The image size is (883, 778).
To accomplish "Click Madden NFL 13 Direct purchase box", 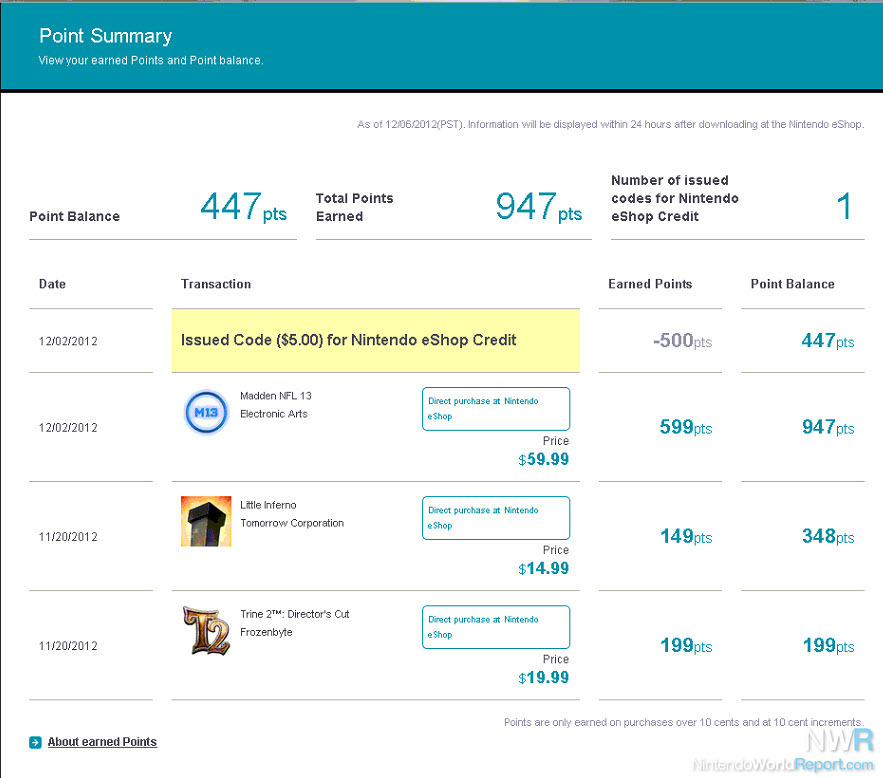I will 496,409.
